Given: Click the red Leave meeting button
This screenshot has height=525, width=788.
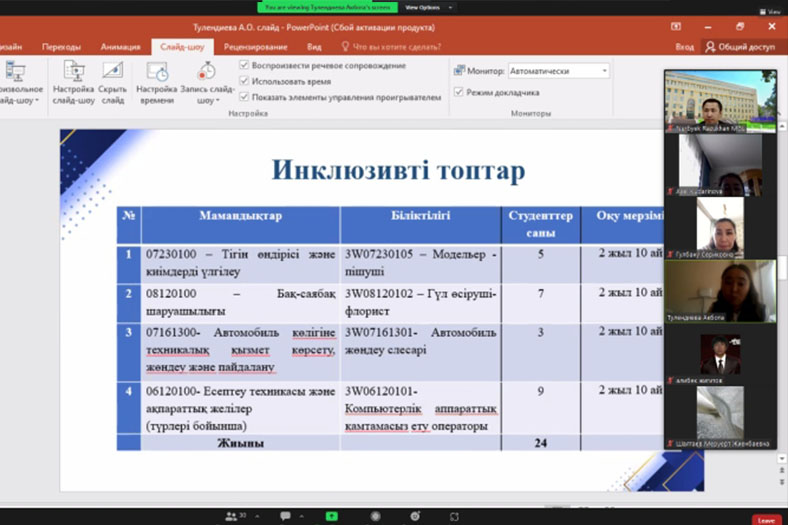Looking at the screenshot, I should tap(767, 519).
